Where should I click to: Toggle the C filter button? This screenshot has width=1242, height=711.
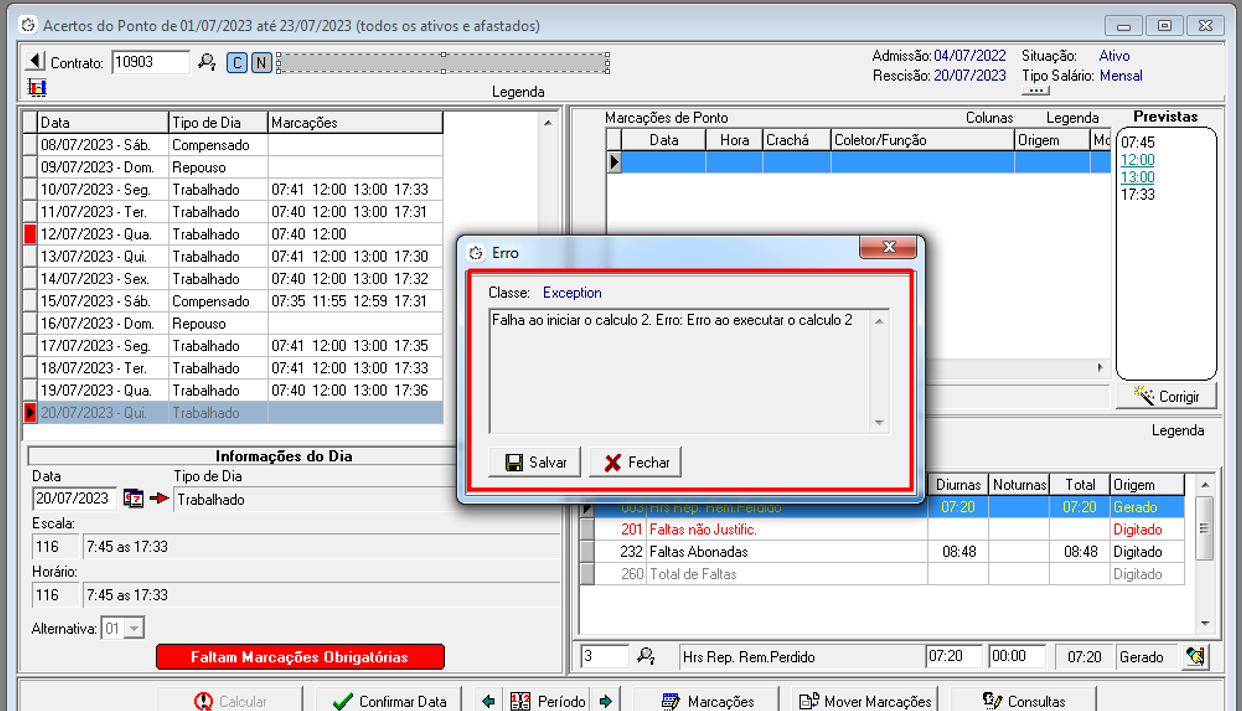(x=237, y=63)
